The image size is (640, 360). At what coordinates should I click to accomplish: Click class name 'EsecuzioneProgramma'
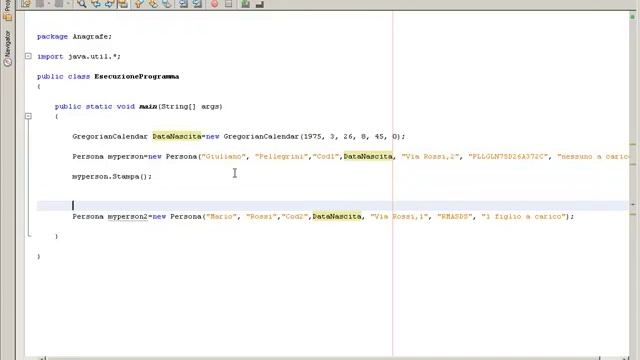click(x=137, y=76)
